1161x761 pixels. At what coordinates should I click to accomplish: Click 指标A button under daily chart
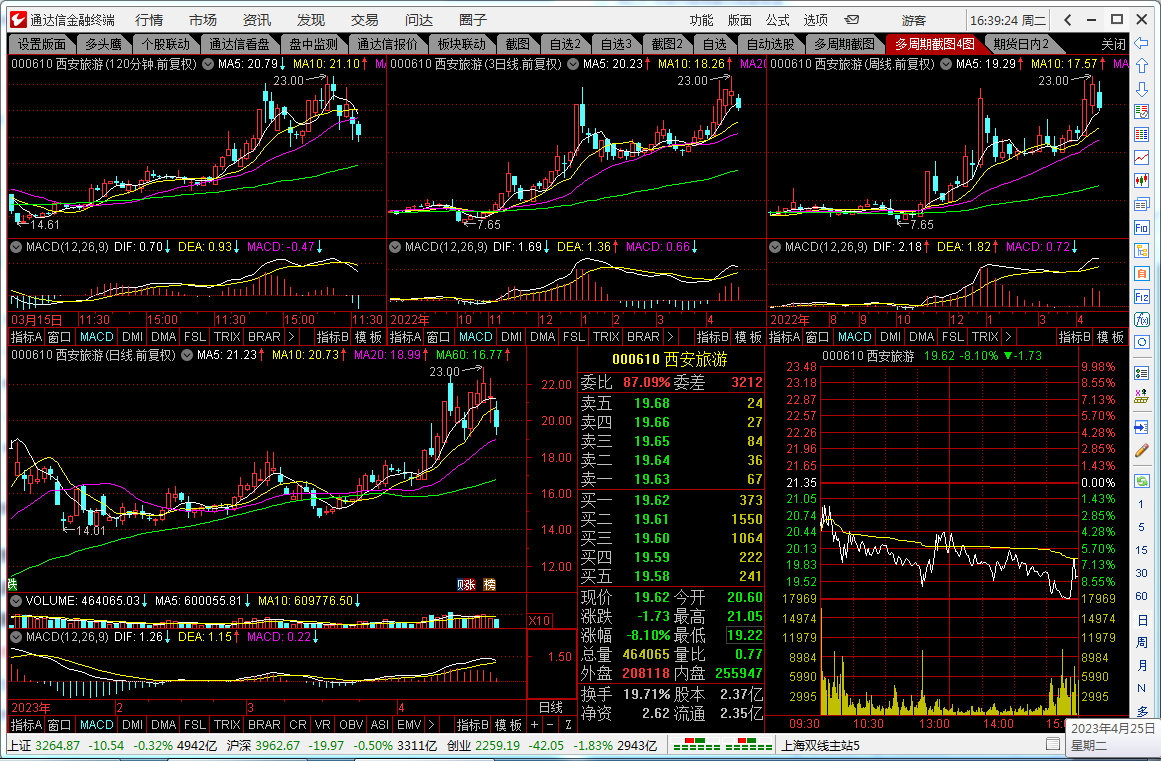[27, 725]
